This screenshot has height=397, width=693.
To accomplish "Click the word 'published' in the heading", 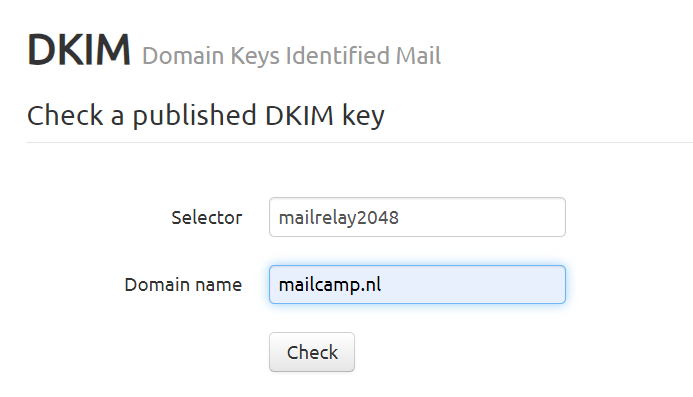I will coord(194,117).
